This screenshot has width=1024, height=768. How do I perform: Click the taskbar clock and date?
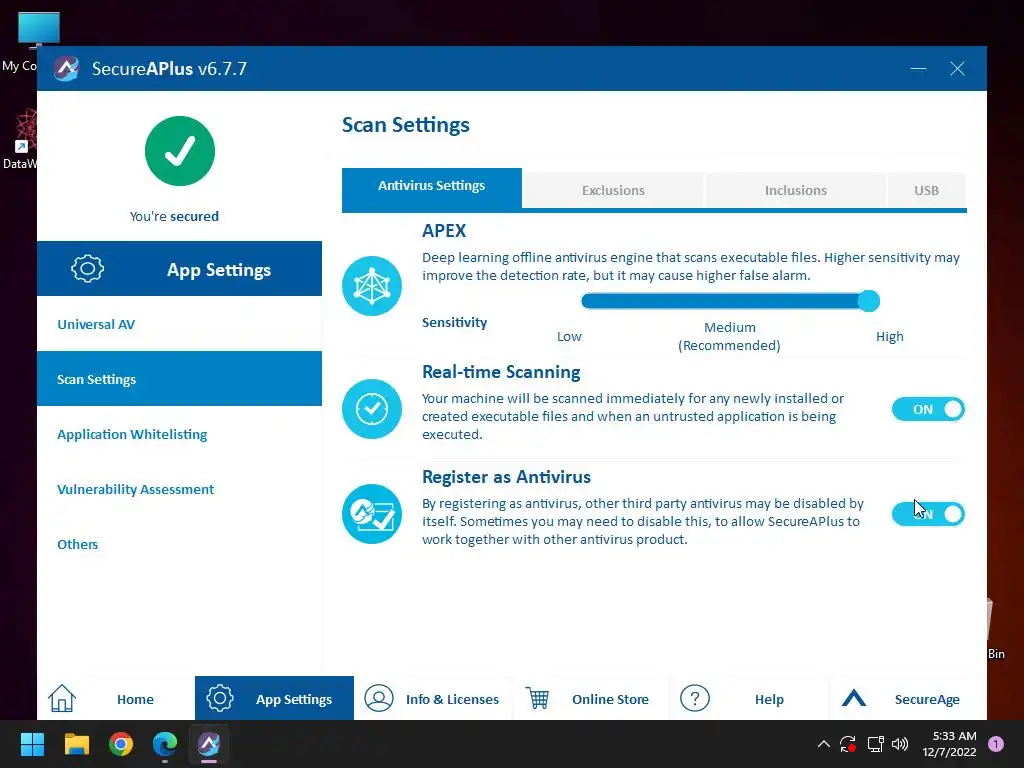(x=950, y=744)
